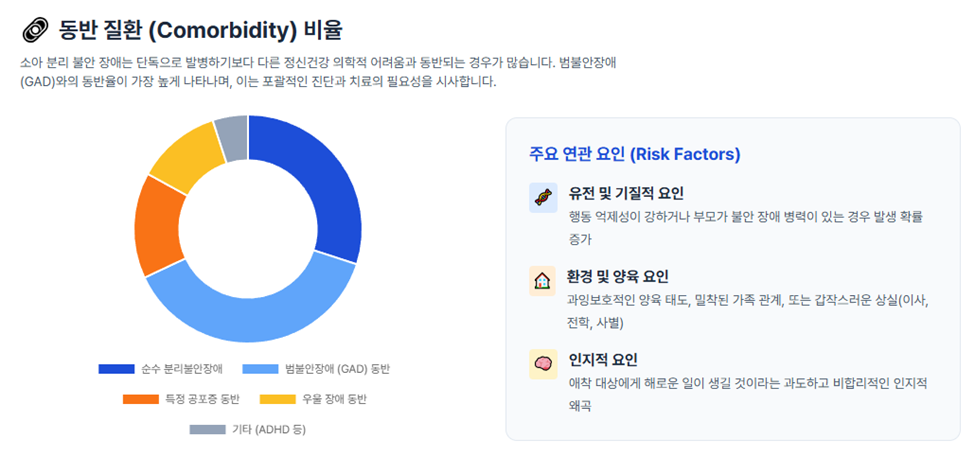The width and height of the screenshot is (975, 457).
Task: Click the 환경 및 양육 요인 heading
Action: (x=617, y=276)
